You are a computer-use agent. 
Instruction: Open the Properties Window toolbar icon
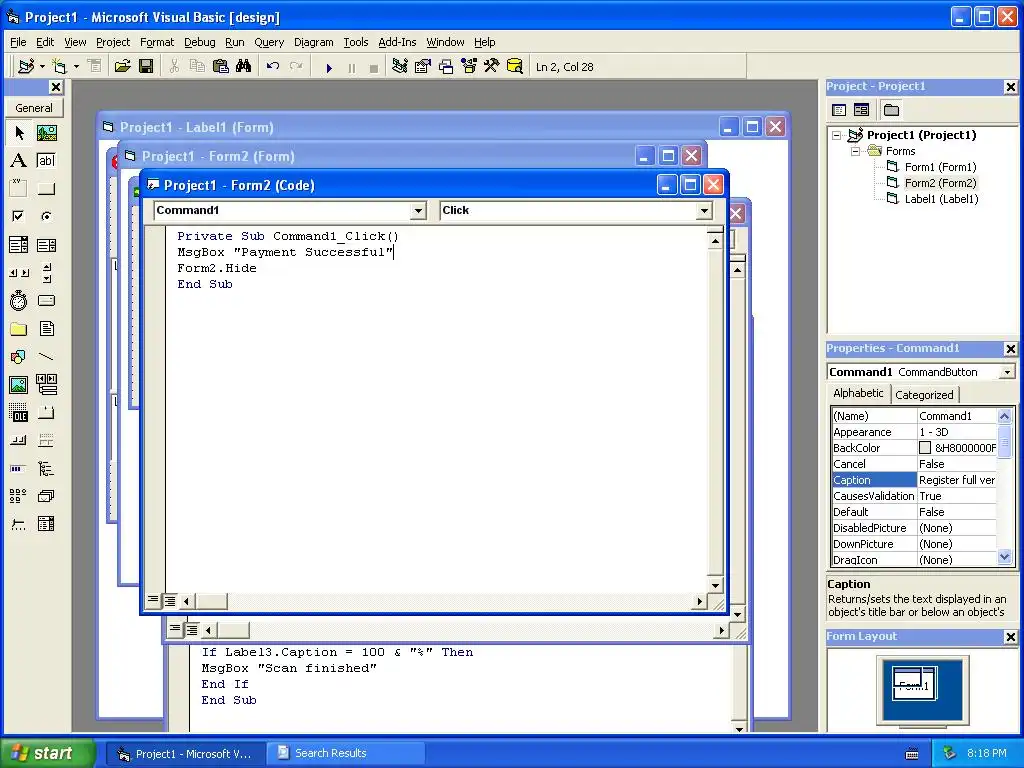[423, 66]
